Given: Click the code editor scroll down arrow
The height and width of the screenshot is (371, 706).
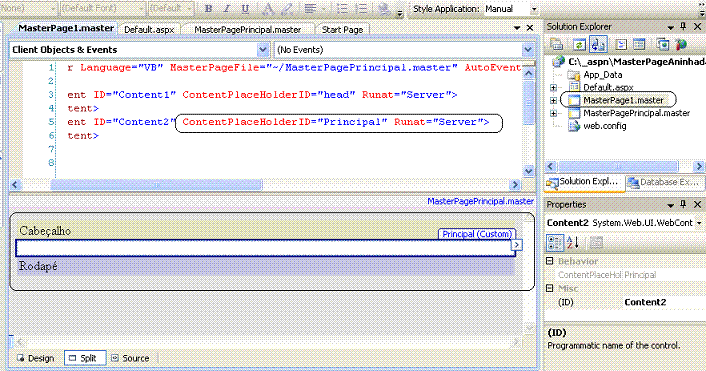Looking at the screenshot, I should (x=529, y=171).
